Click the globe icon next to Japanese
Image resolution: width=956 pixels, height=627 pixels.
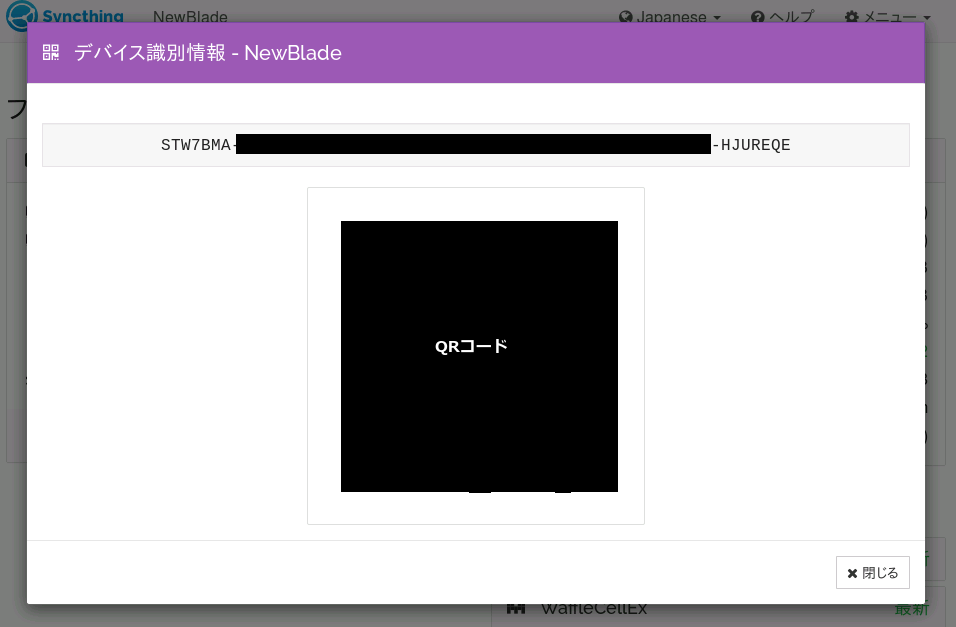pos(625,16)
